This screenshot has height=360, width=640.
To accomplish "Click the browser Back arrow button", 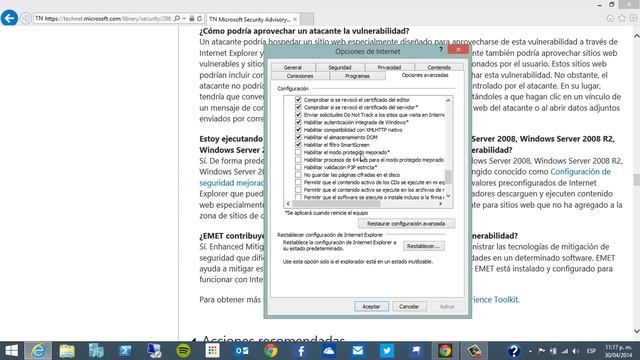I will pos(9,18).
